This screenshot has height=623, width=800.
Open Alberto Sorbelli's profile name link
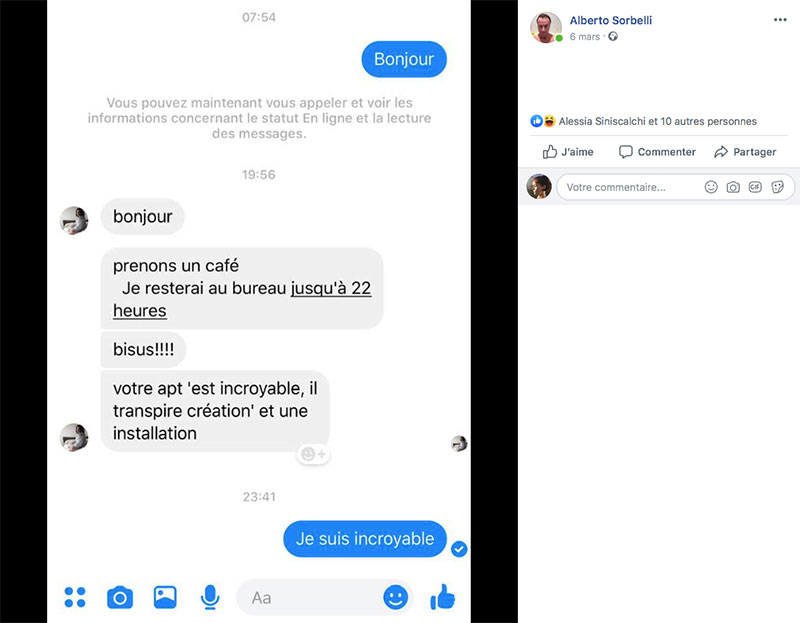[x=611, y=20]
